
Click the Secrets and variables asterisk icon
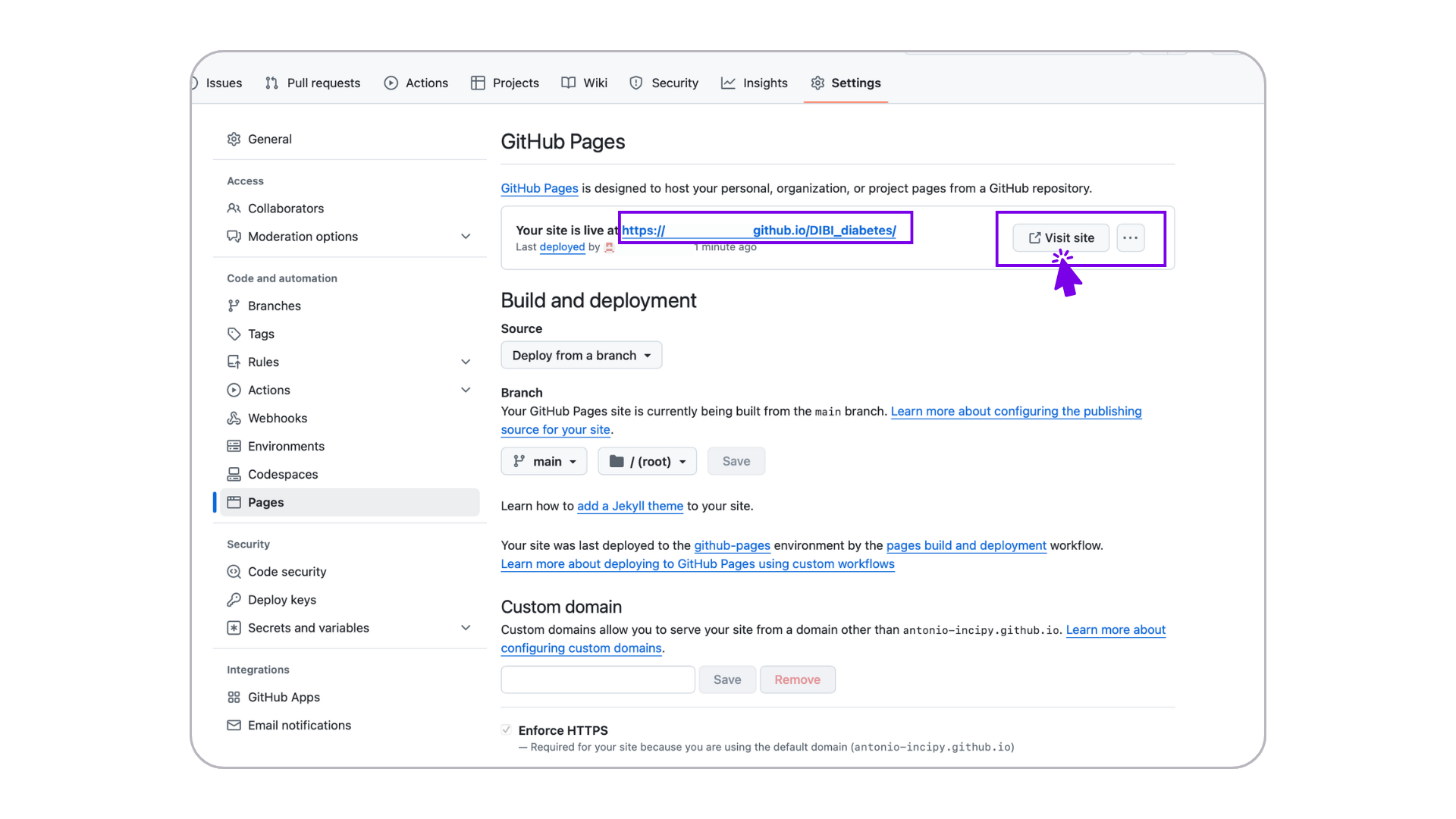click(x=234, y=628)
